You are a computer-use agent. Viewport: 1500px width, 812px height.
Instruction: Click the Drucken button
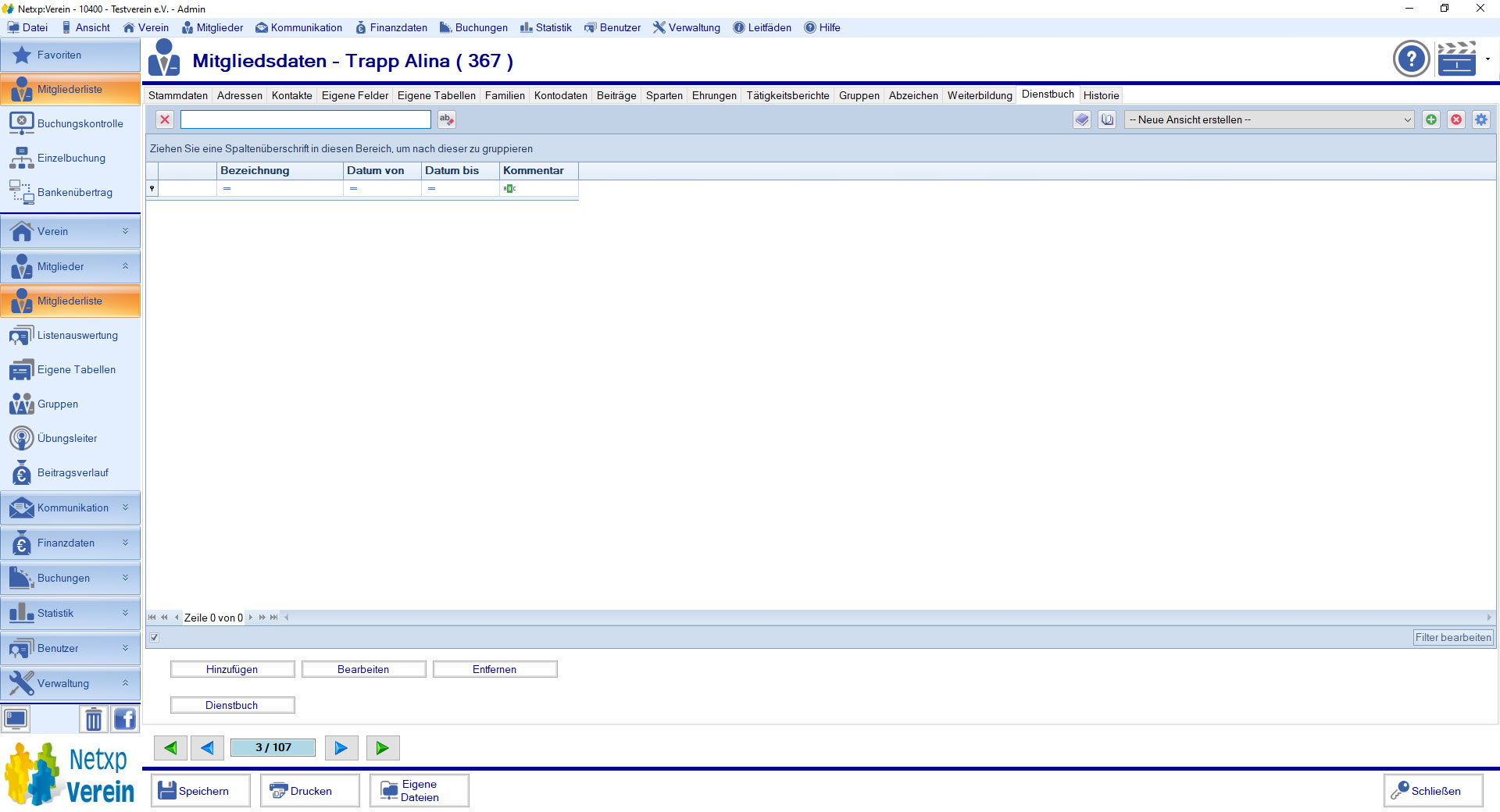coord(310,791)
